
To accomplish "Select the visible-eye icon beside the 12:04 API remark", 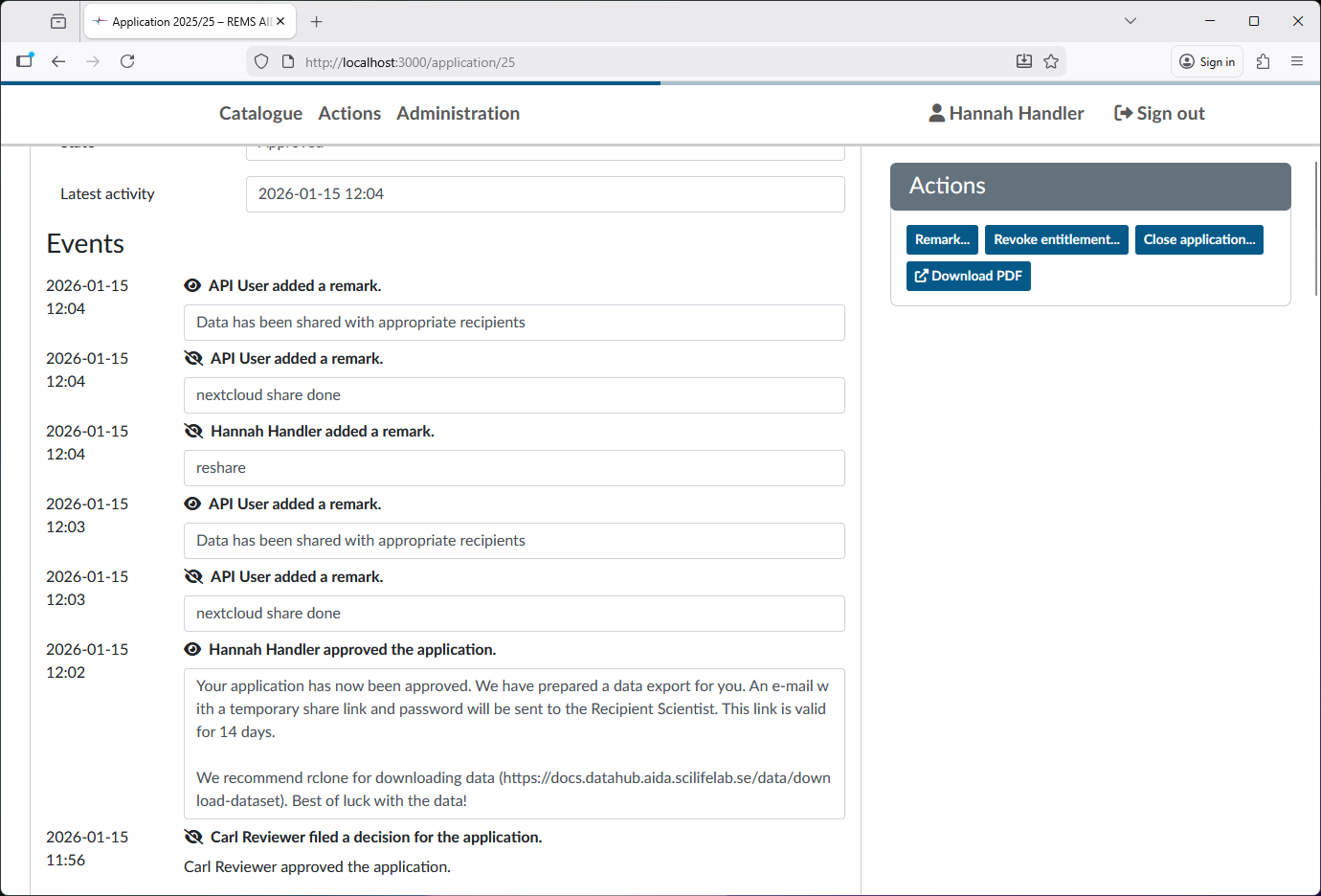I will [194, 285].
